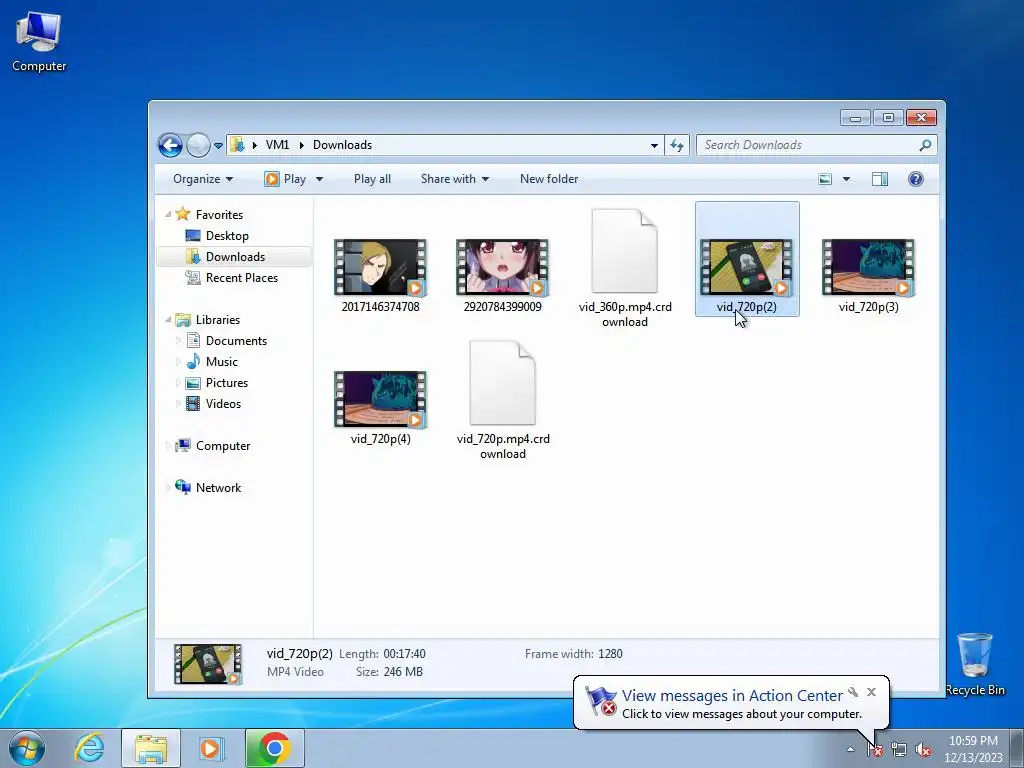Viewport: 1024px width, 768px height.
Task: Open Pictures library
Action: point(227,383)
